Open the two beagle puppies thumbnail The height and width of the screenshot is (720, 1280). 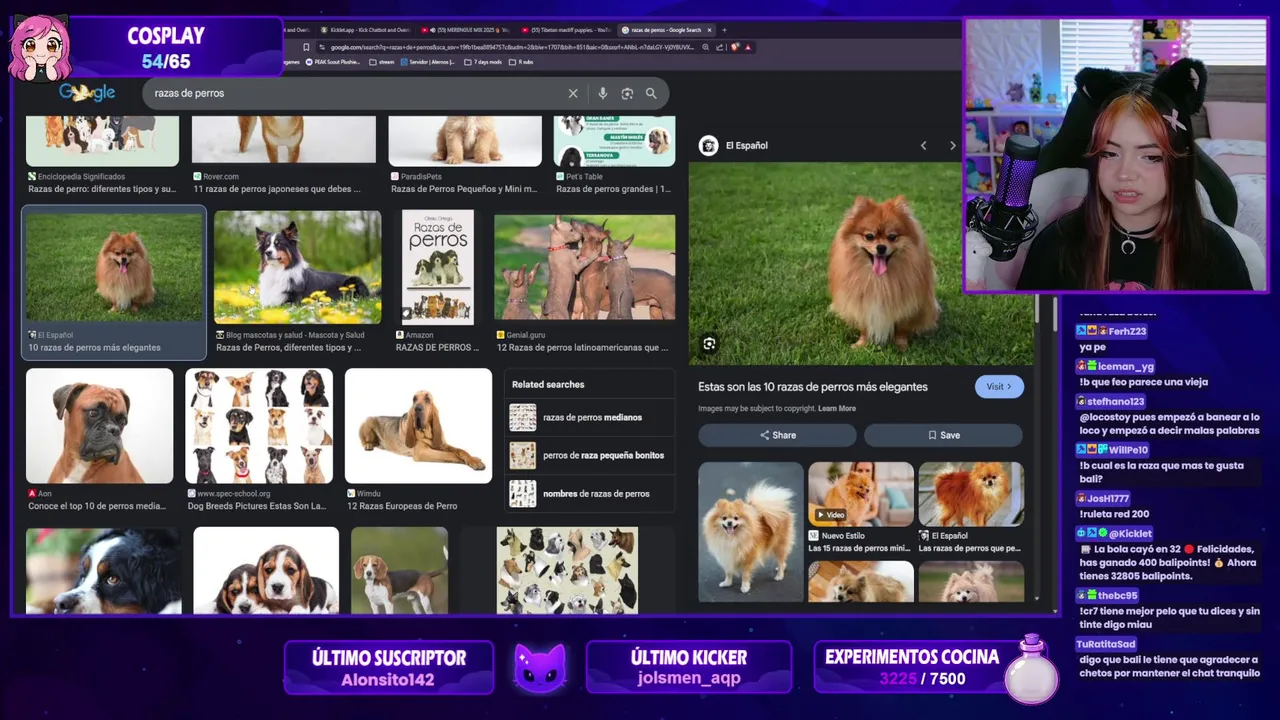(x=266, y=570)
